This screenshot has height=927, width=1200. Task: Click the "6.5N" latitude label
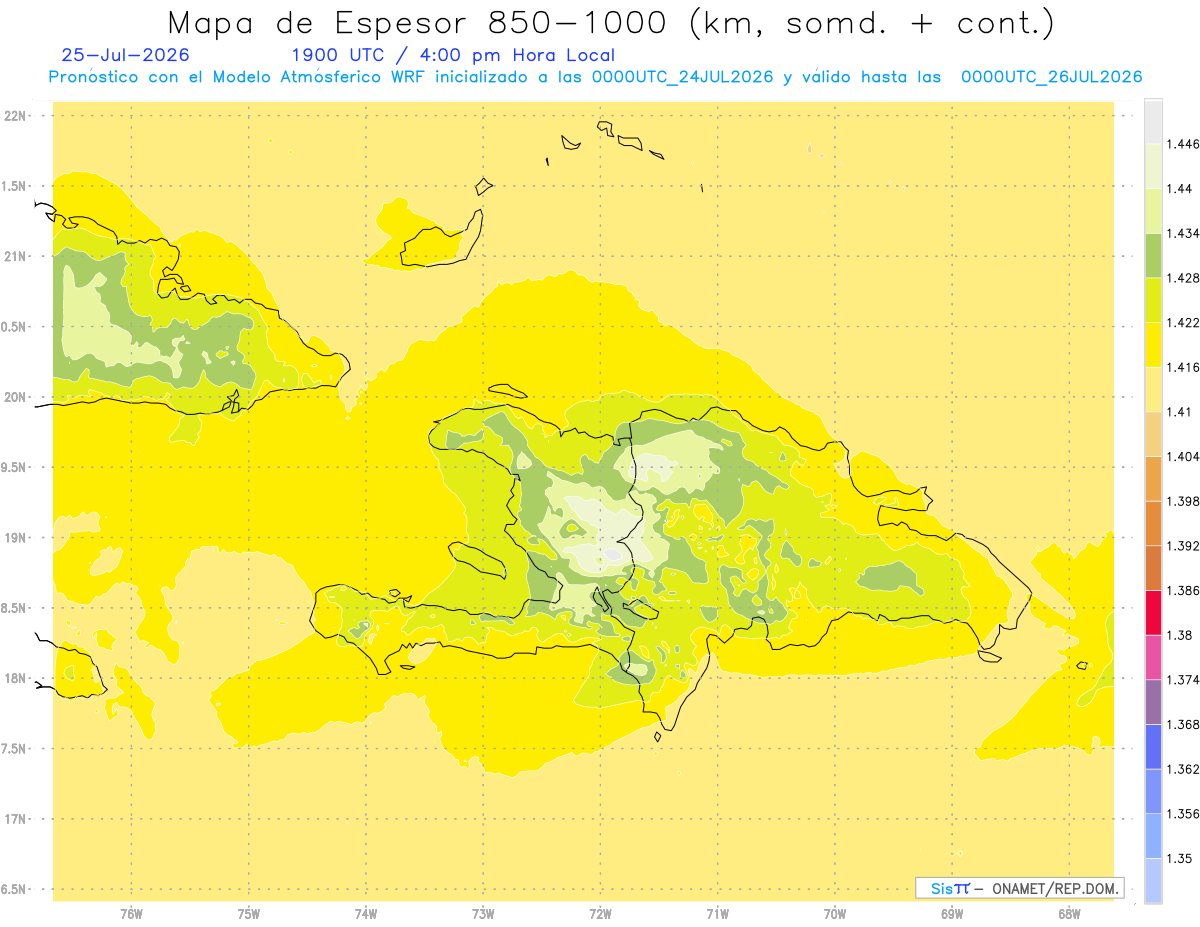tap(15, 889)
